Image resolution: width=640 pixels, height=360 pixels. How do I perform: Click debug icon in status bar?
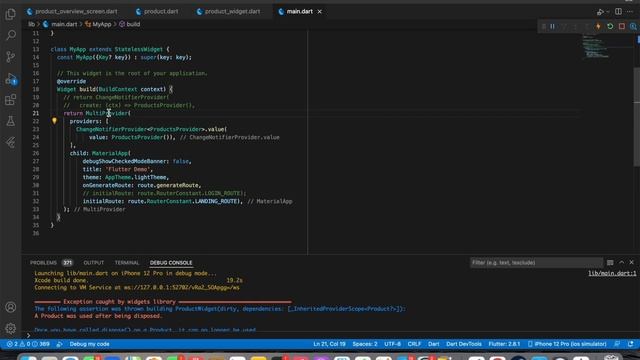coord(60,344)
